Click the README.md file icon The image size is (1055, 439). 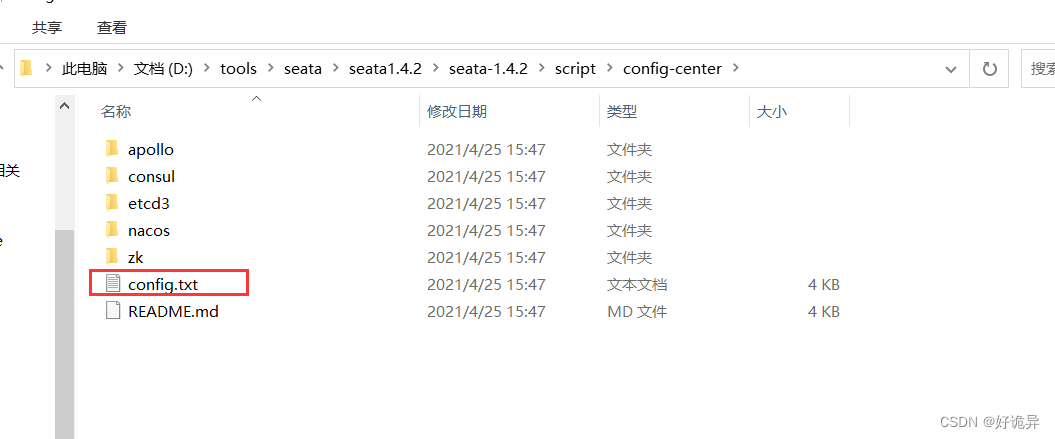pyautogui.click(x=112, y=311)
